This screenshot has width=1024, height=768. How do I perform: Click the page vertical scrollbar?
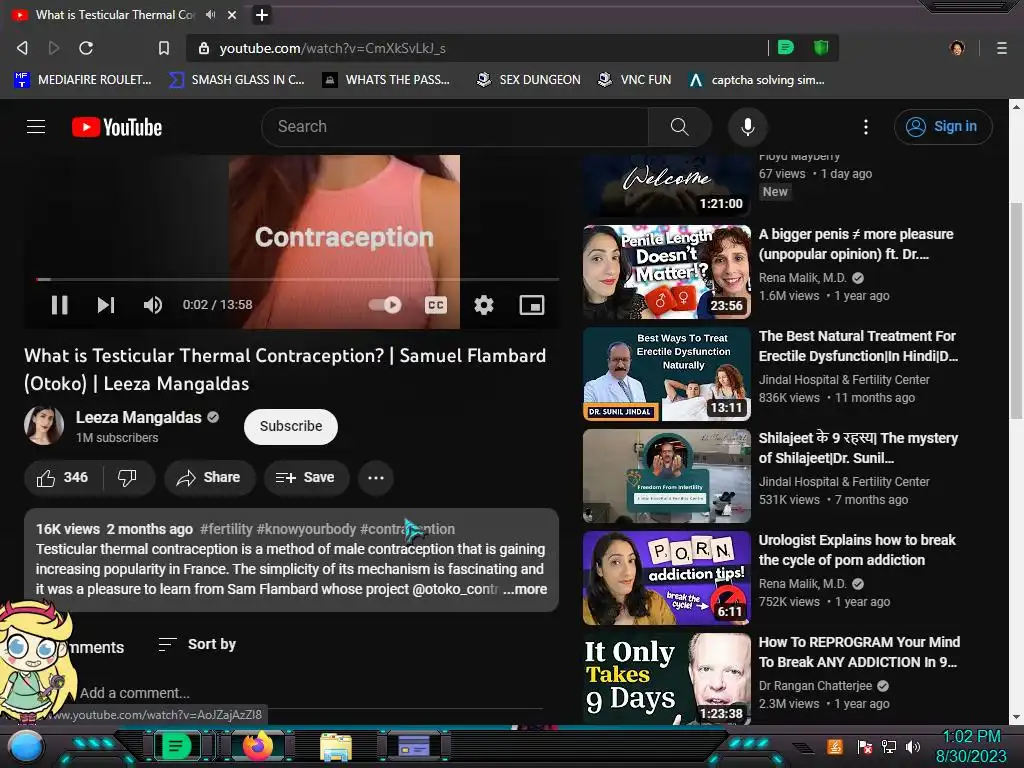pyautogui.click(x=1016, y=310)
